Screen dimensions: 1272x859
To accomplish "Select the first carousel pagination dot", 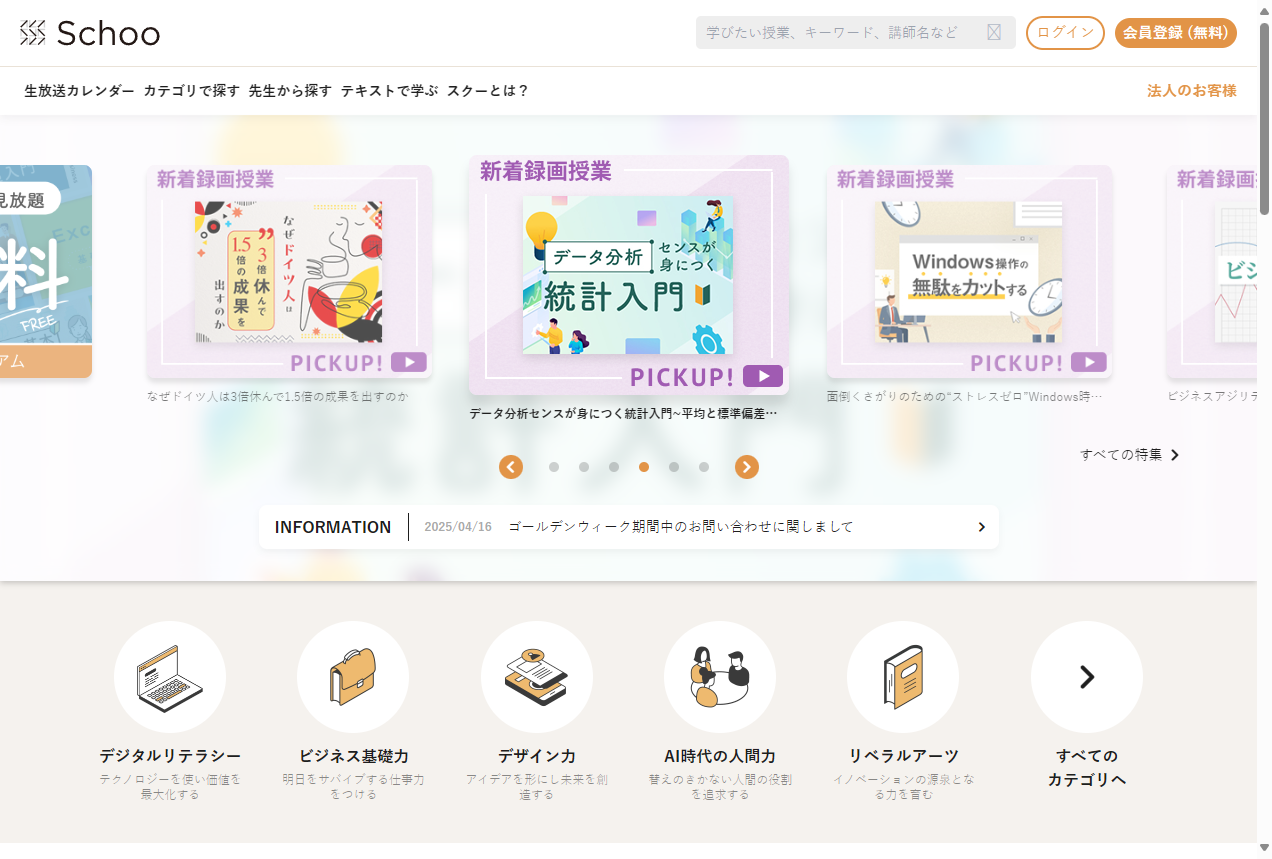I will tap(554, 467).
